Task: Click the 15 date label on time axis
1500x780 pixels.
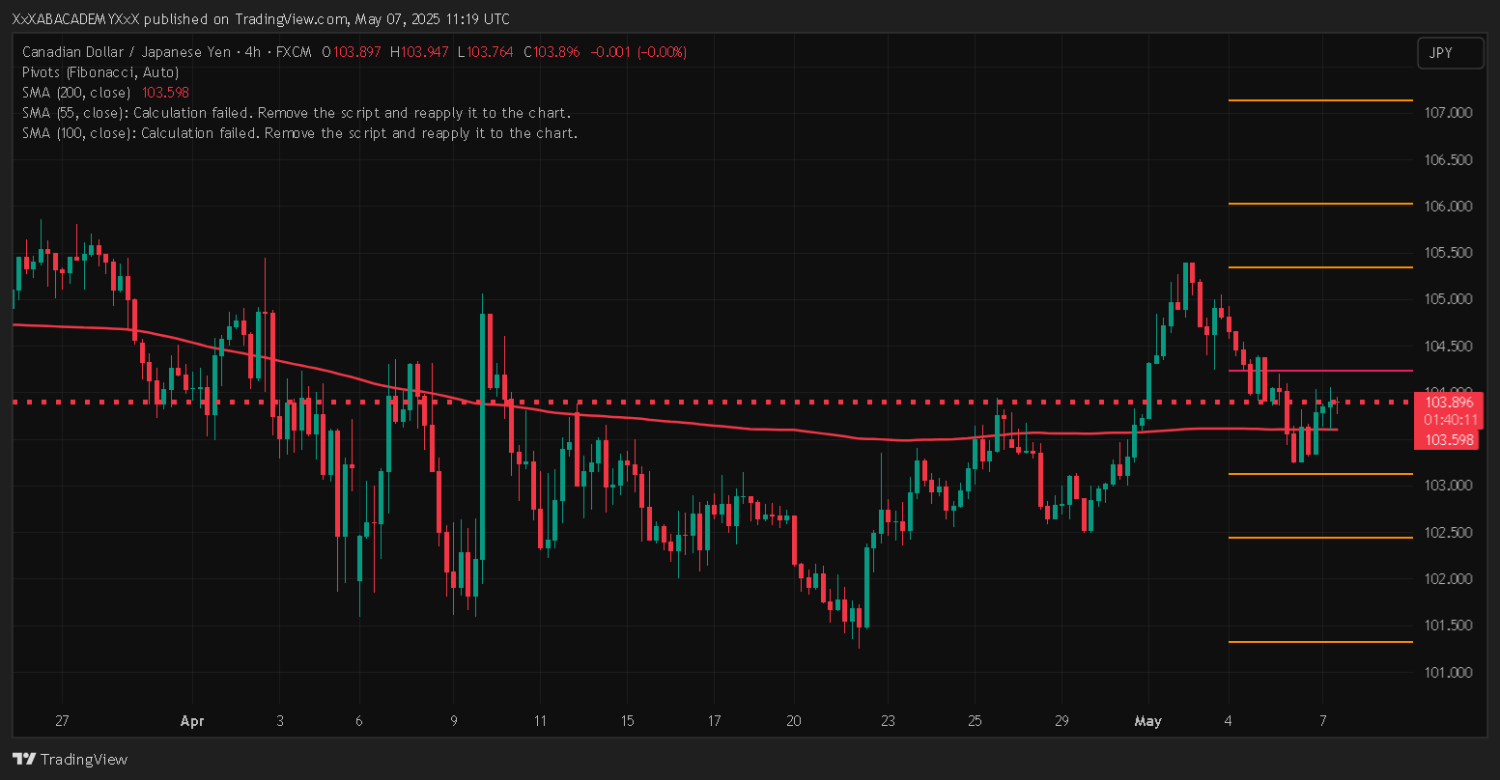Action: (x=627, y=721)
